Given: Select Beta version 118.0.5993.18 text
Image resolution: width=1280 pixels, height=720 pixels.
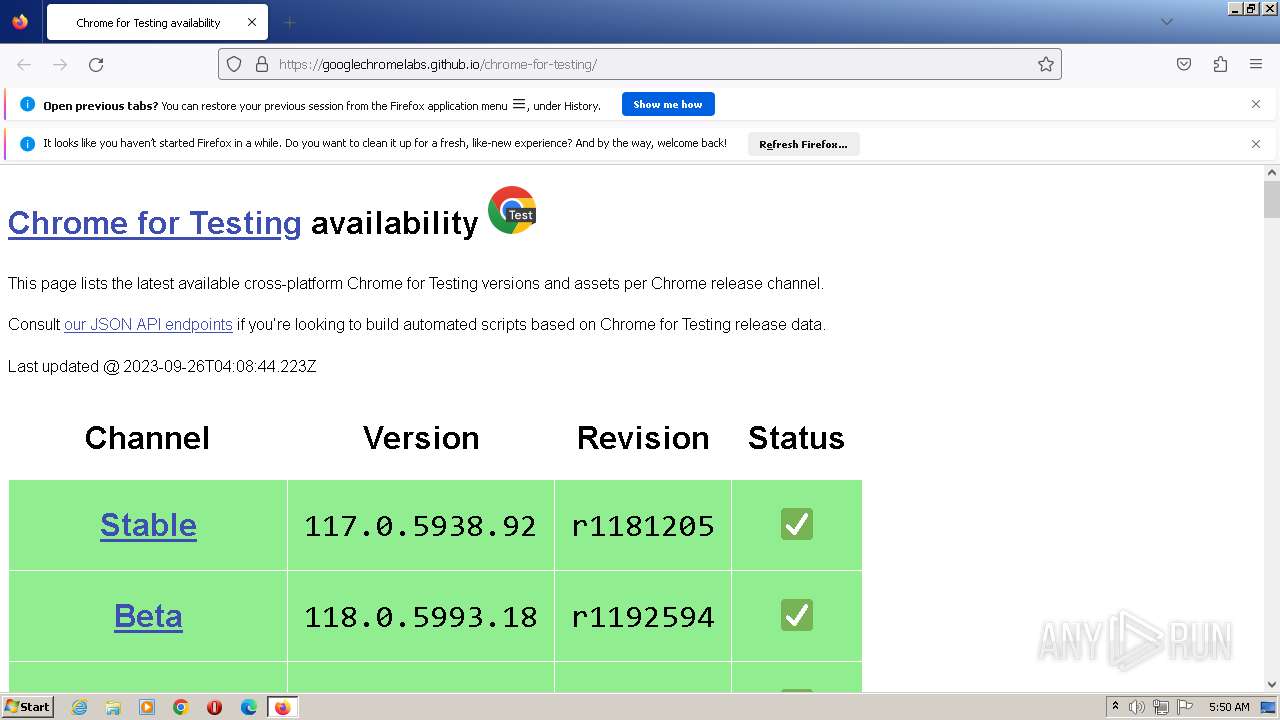Looking at the screenshot, I should pos(420,617).
